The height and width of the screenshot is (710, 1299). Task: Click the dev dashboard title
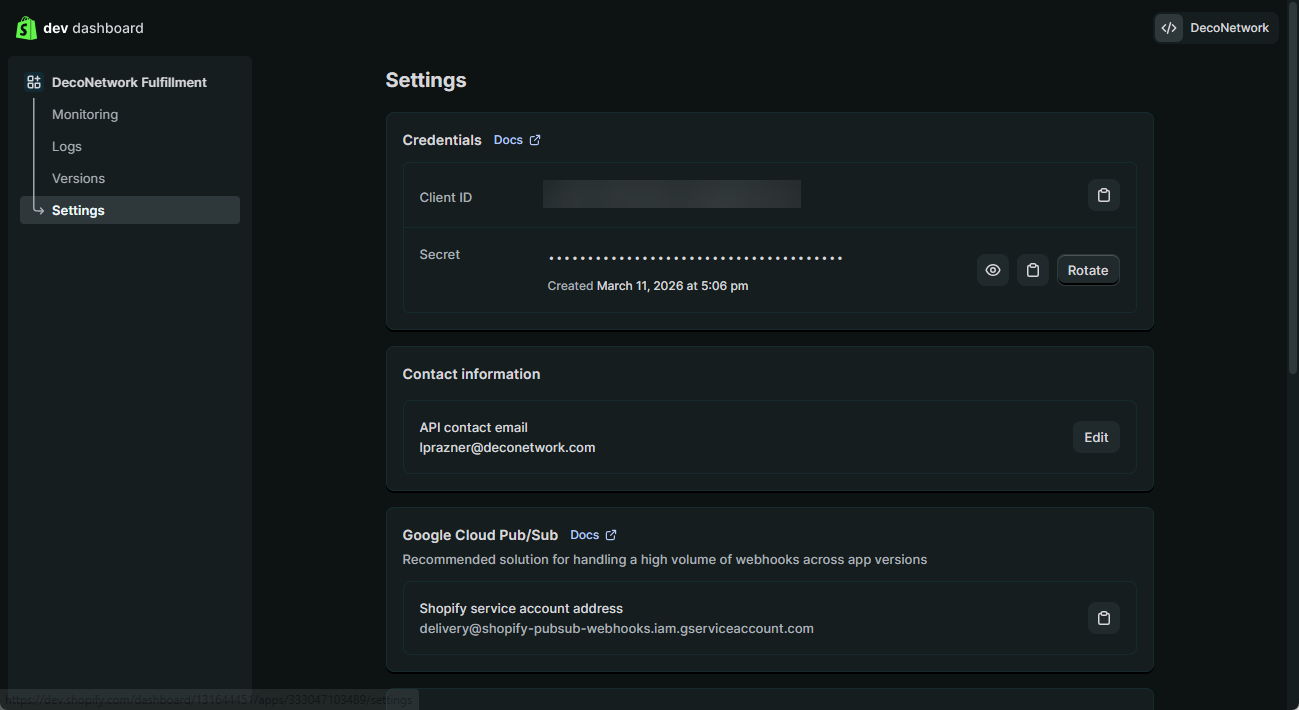click(x=93, y=28)
